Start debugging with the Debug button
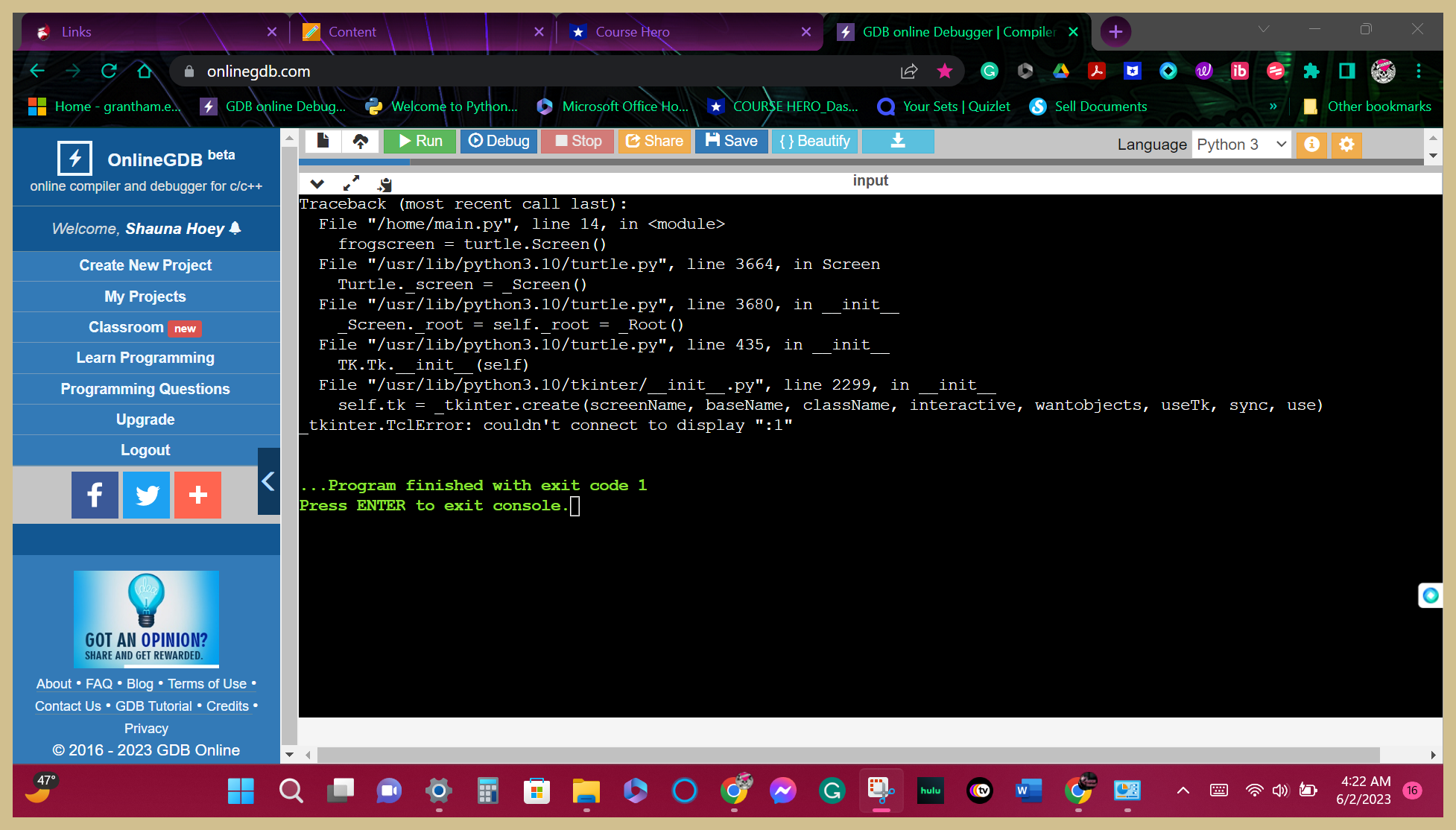Screen dimensions: 1456x830 pos(499,141)
